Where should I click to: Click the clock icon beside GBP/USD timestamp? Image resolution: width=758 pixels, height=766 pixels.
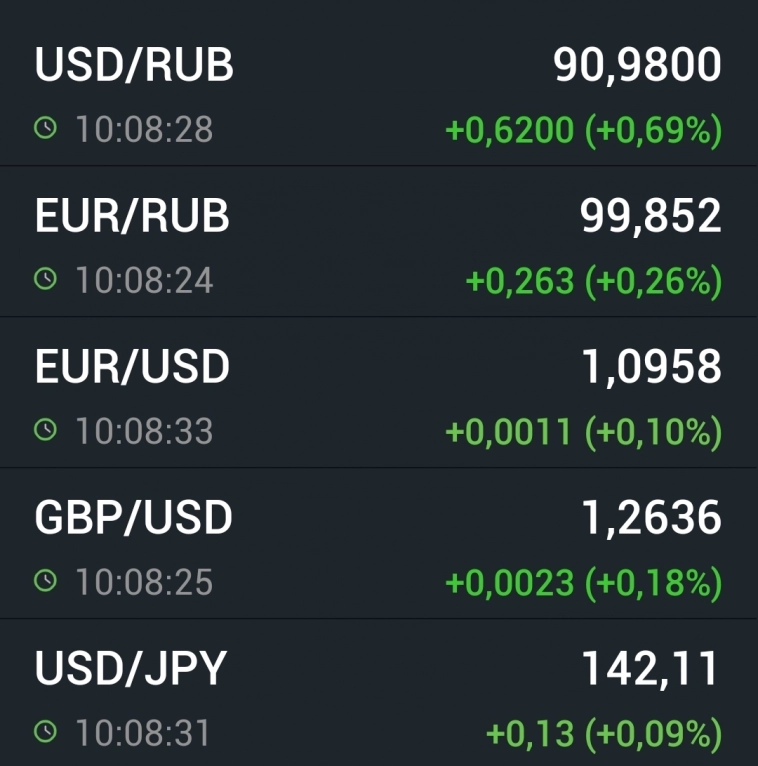(45, 581)
